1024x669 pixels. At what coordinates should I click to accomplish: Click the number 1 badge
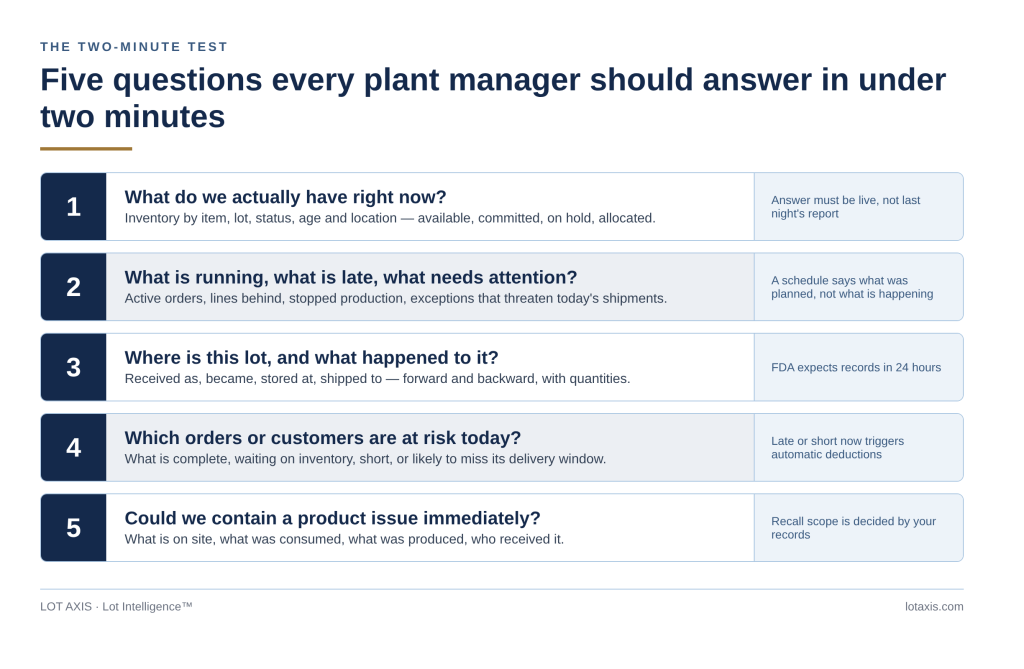(x=73, y=206)
